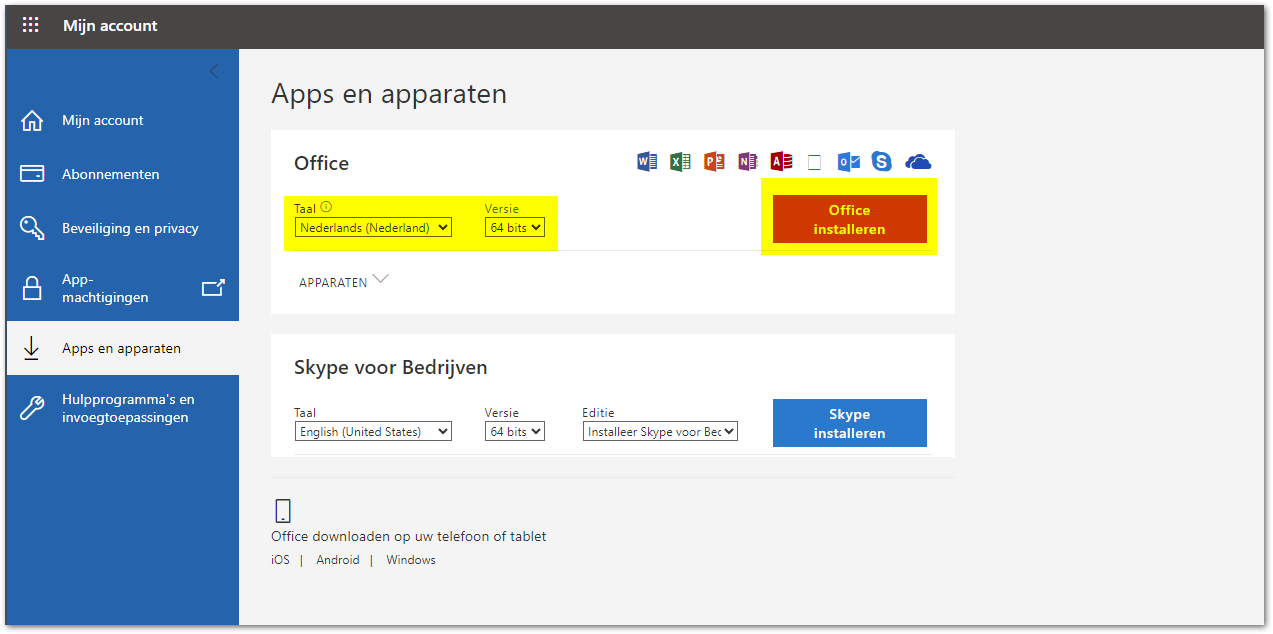Select Apps en apparaten in the sidebar
Image resolution: width=1273 pixels, height=634 pixels.
[122, 348]
